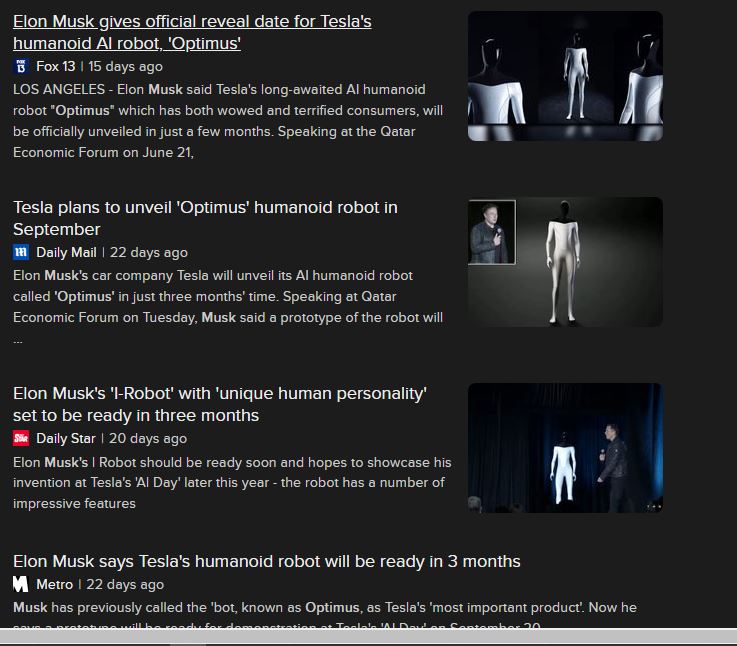737x646 pixels.
Task: Open thumbnail of Musk on stage with robot
Action: (x=565, y=448)
